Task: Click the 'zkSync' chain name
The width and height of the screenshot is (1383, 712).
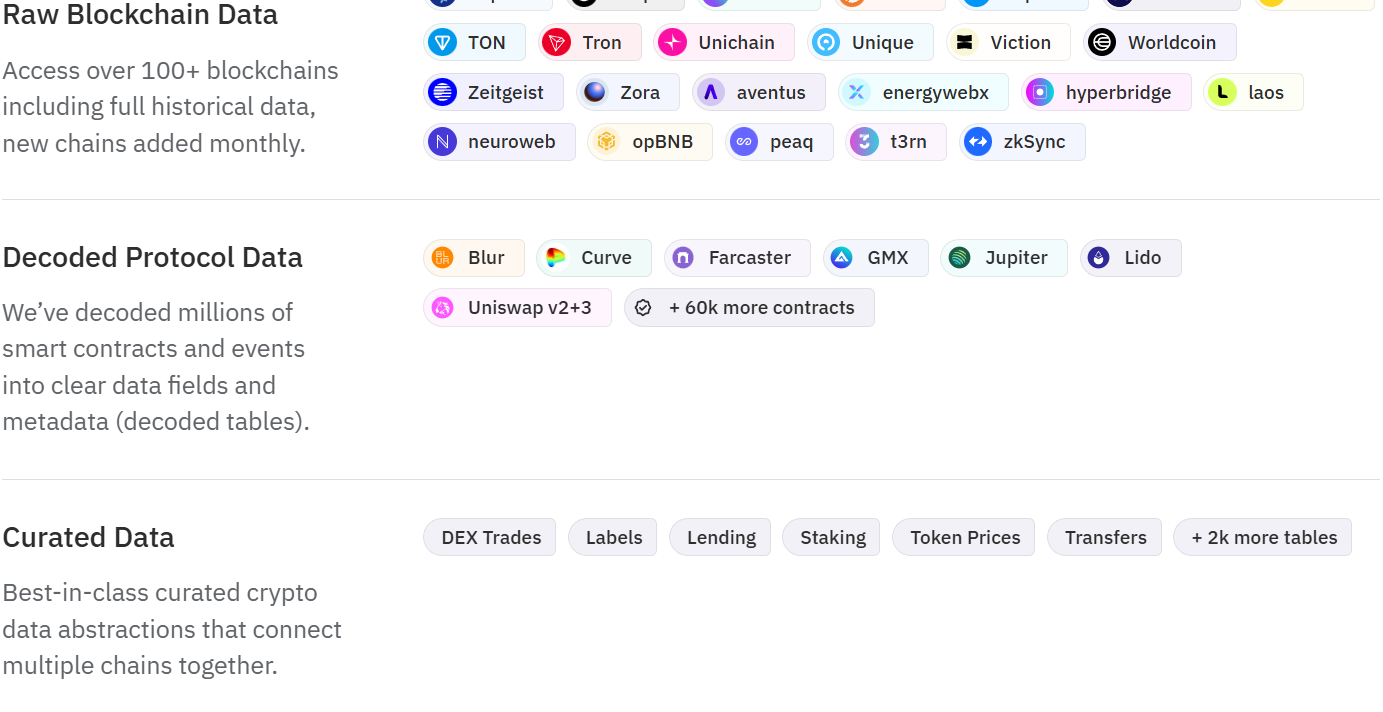Action: point(1034,142)
